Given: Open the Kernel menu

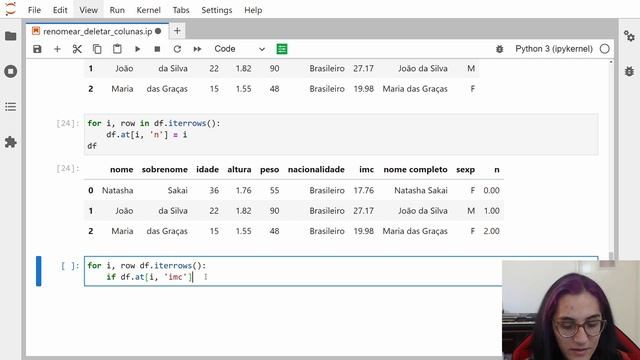Looking at the screenshot, I should point(148,10).
